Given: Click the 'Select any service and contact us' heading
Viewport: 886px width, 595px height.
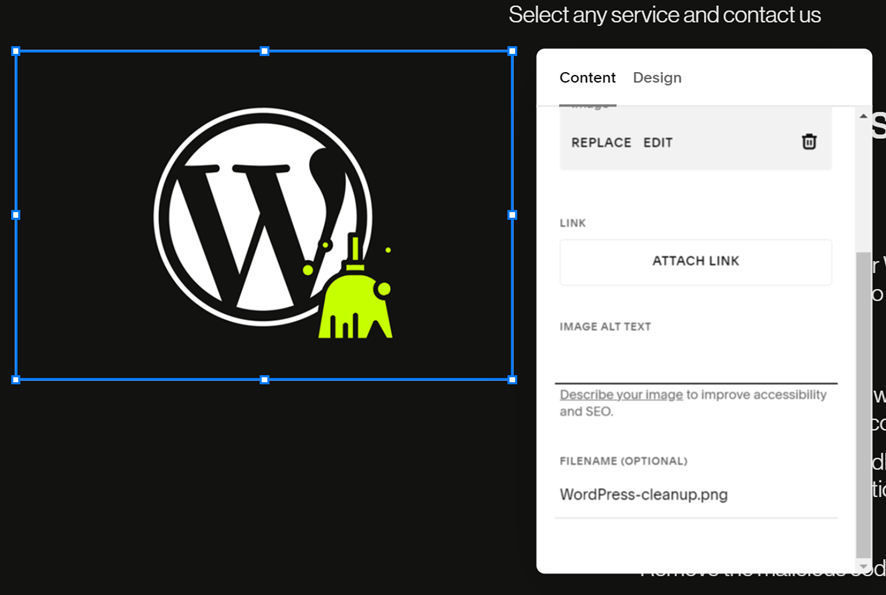Looking at the screenshot, I should tap(664, 15).
